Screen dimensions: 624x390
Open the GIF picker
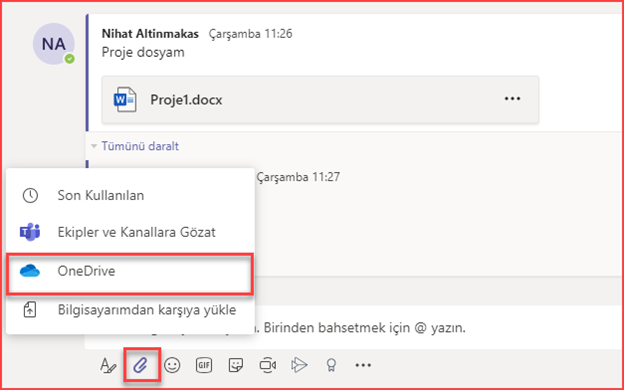pos(204,365)
